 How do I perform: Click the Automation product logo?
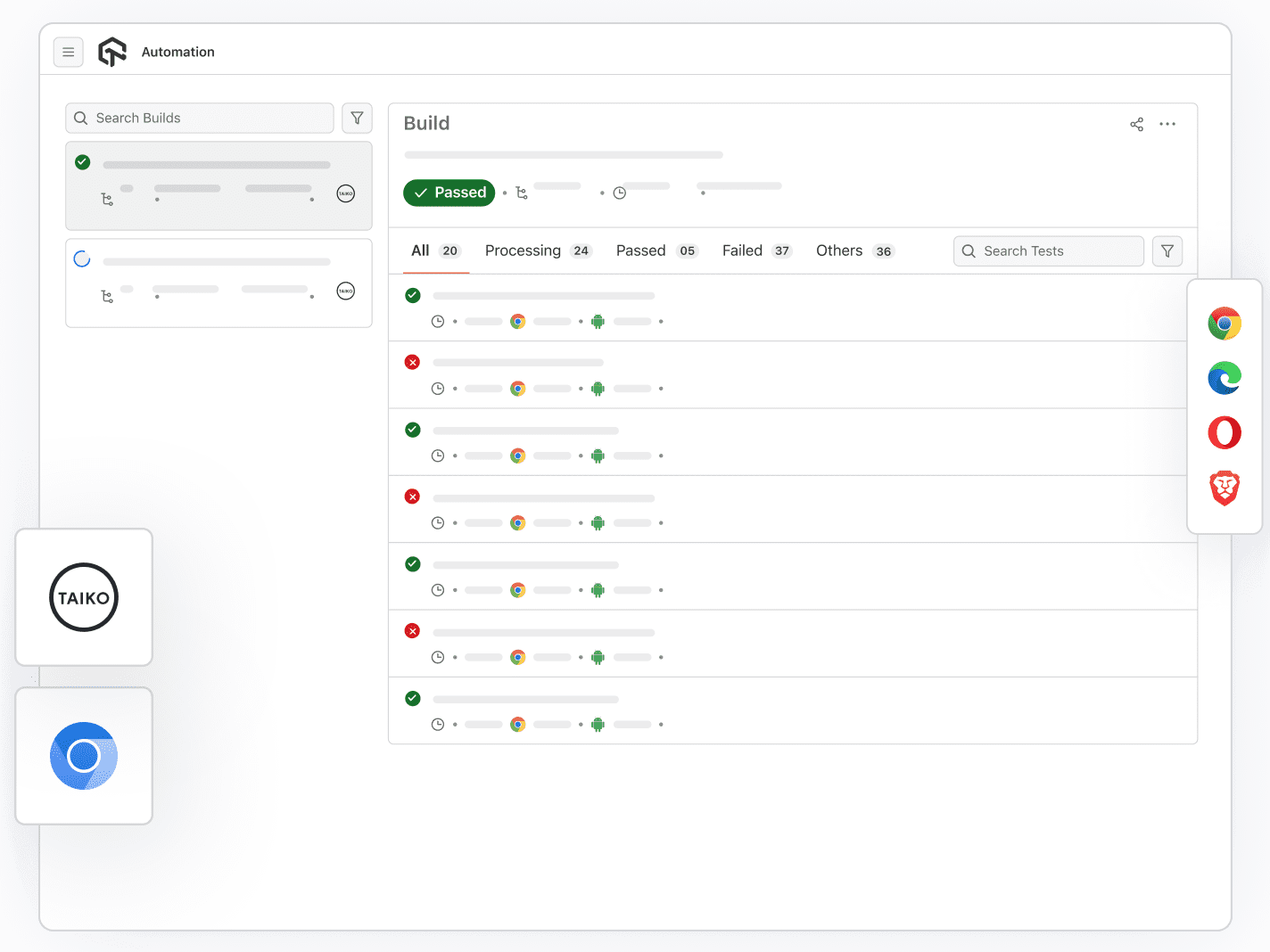click(112, 51)
